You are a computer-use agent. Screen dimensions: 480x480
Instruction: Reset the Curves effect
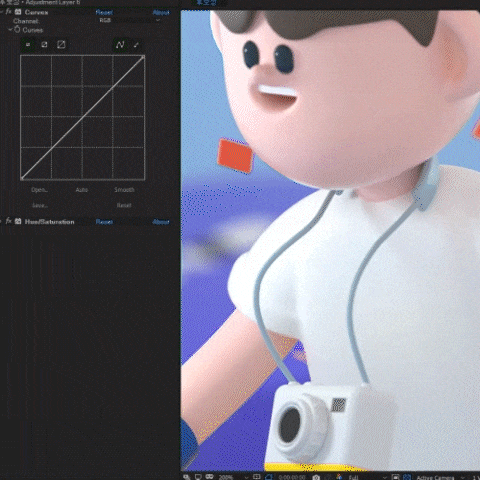104,12
